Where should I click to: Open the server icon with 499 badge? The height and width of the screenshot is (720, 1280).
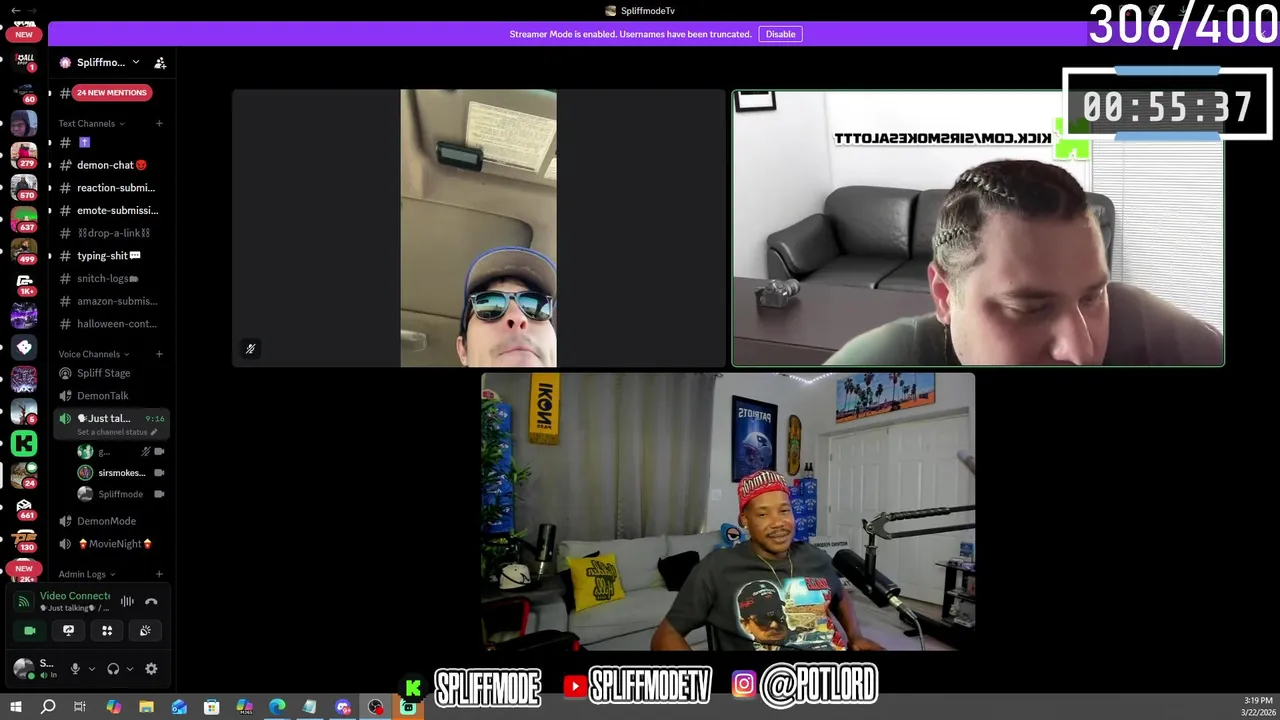coord(24,251)
